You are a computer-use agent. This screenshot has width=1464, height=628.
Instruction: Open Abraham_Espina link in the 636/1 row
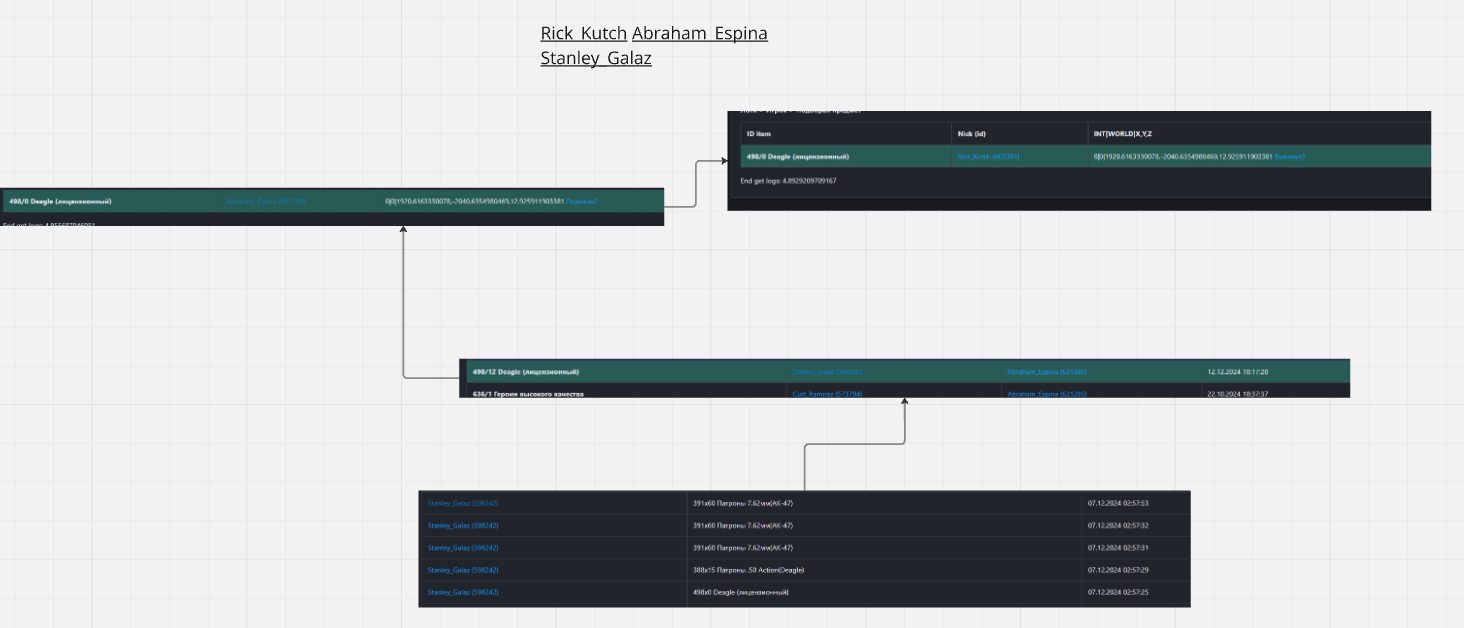[x=1046, y=394]
